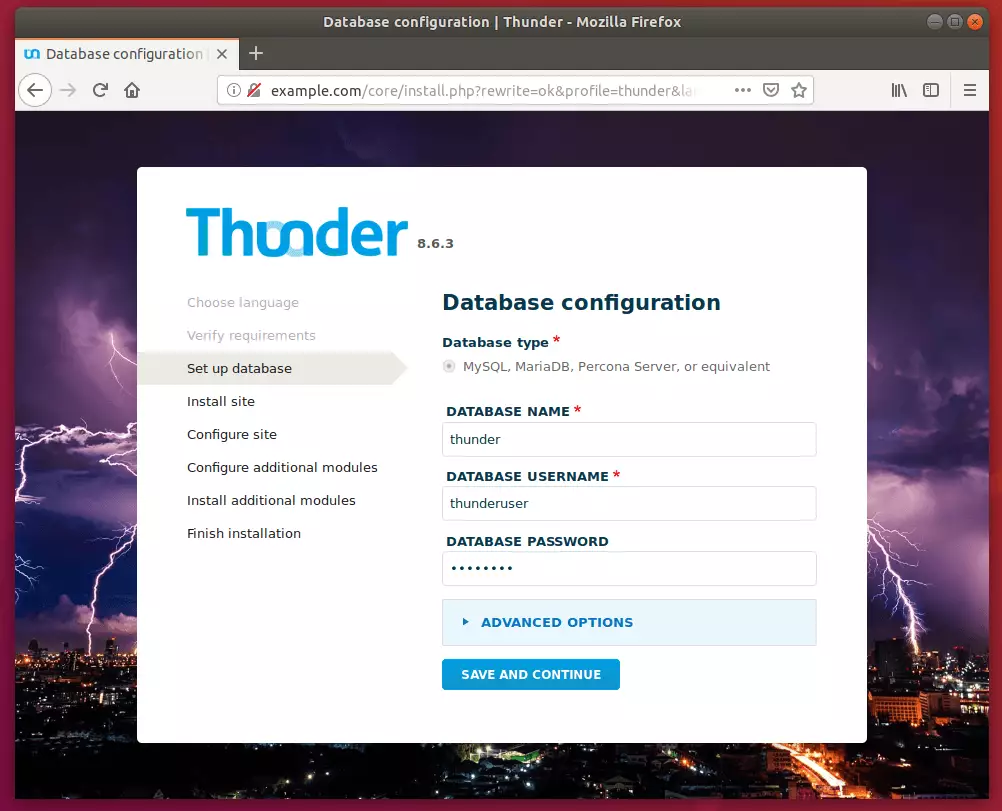Focus the Database Password field

click(x=629, y=568)
